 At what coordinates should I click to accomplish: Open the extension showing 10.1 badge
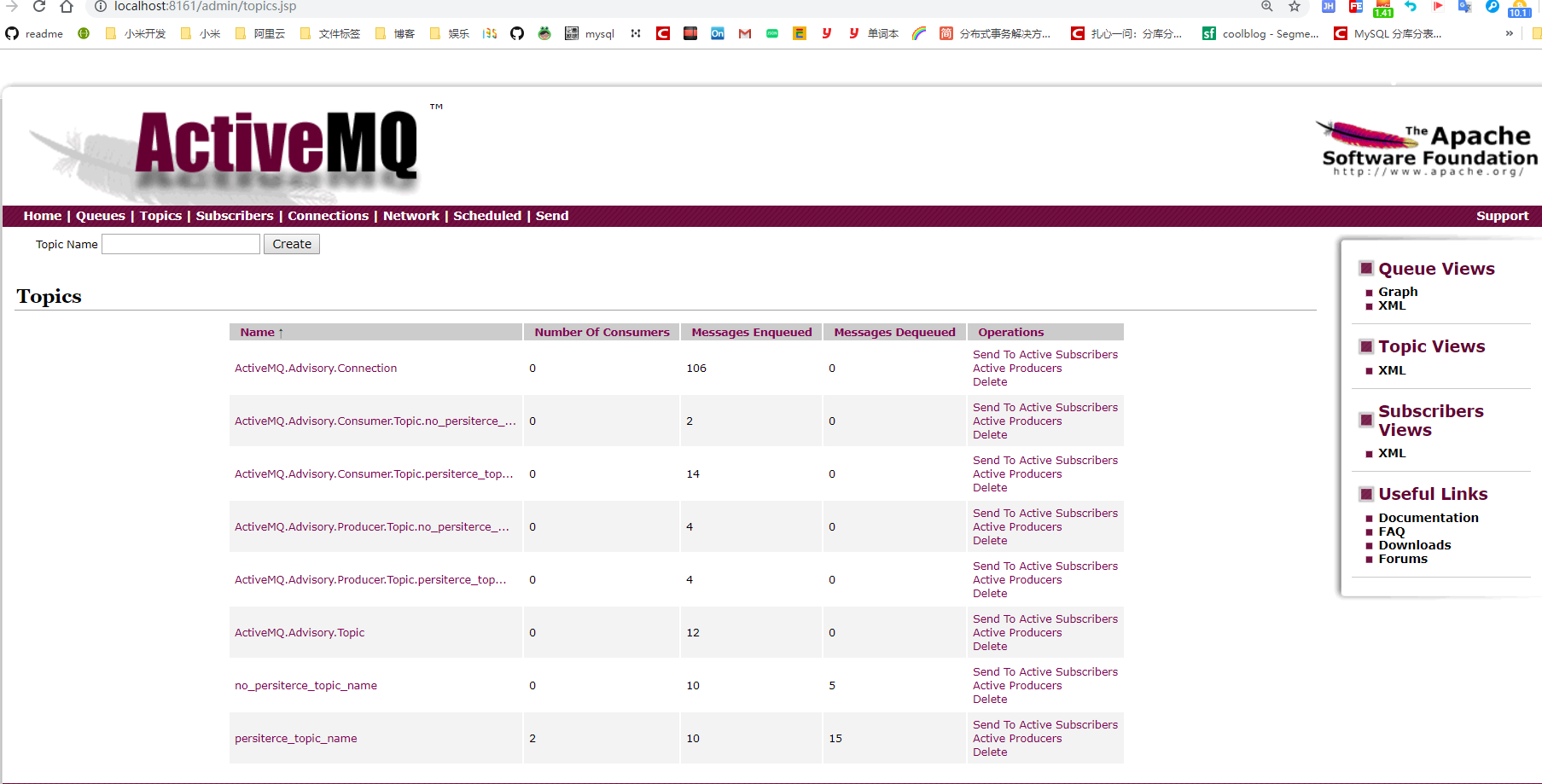pyautogui.click(x=1519, y=8)
